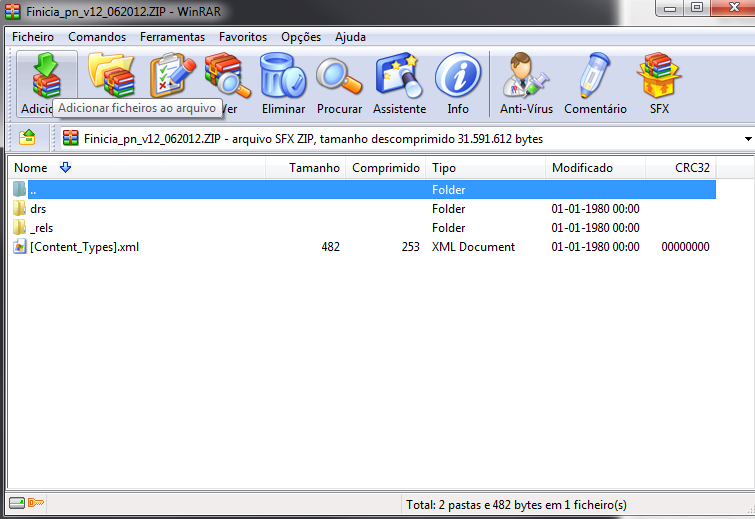
Task: Expand the archive path dropdown arrow
Action: tap(748, 139)
